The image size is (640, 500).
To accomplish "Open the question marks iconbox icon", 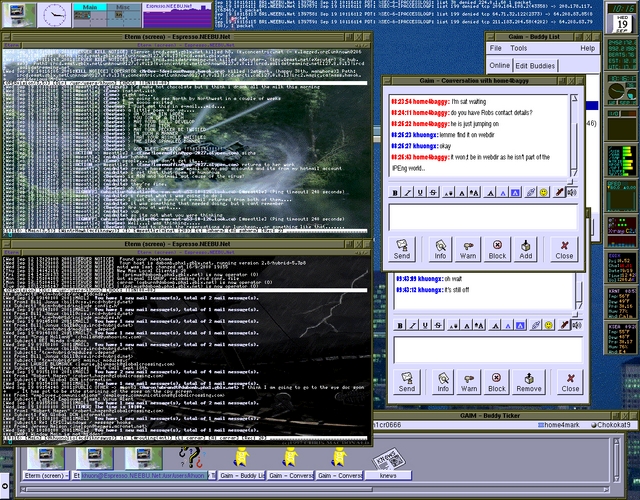I will (192, 458).
